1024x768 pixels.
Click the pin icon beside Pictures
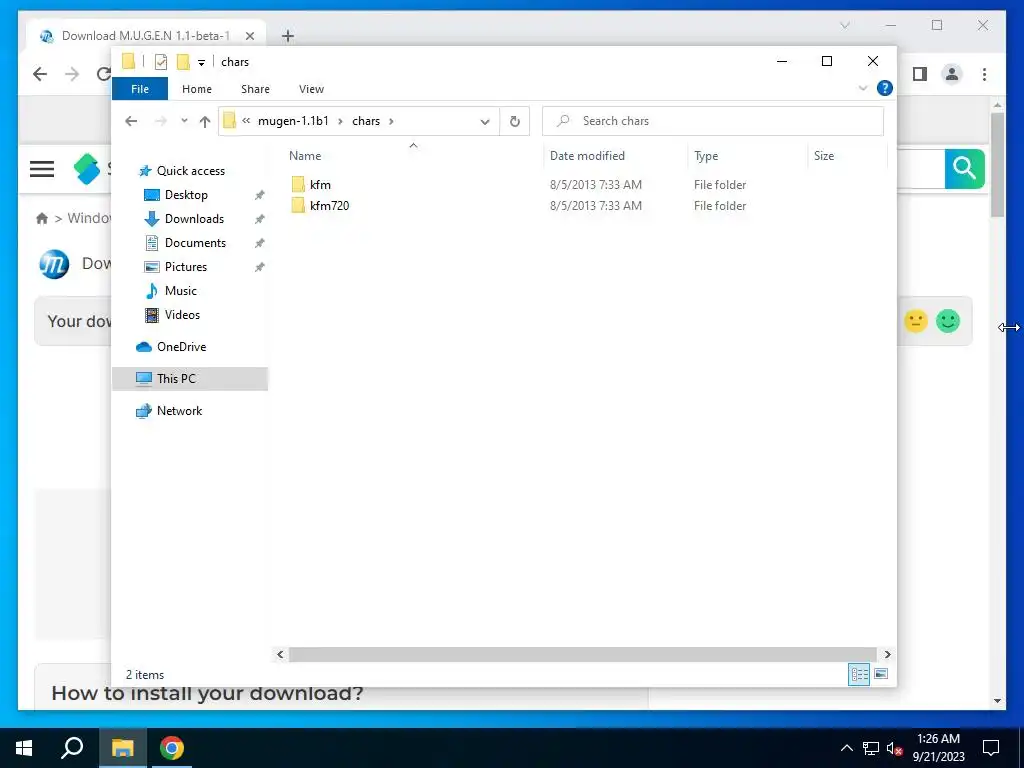click(x=259, y=267)
